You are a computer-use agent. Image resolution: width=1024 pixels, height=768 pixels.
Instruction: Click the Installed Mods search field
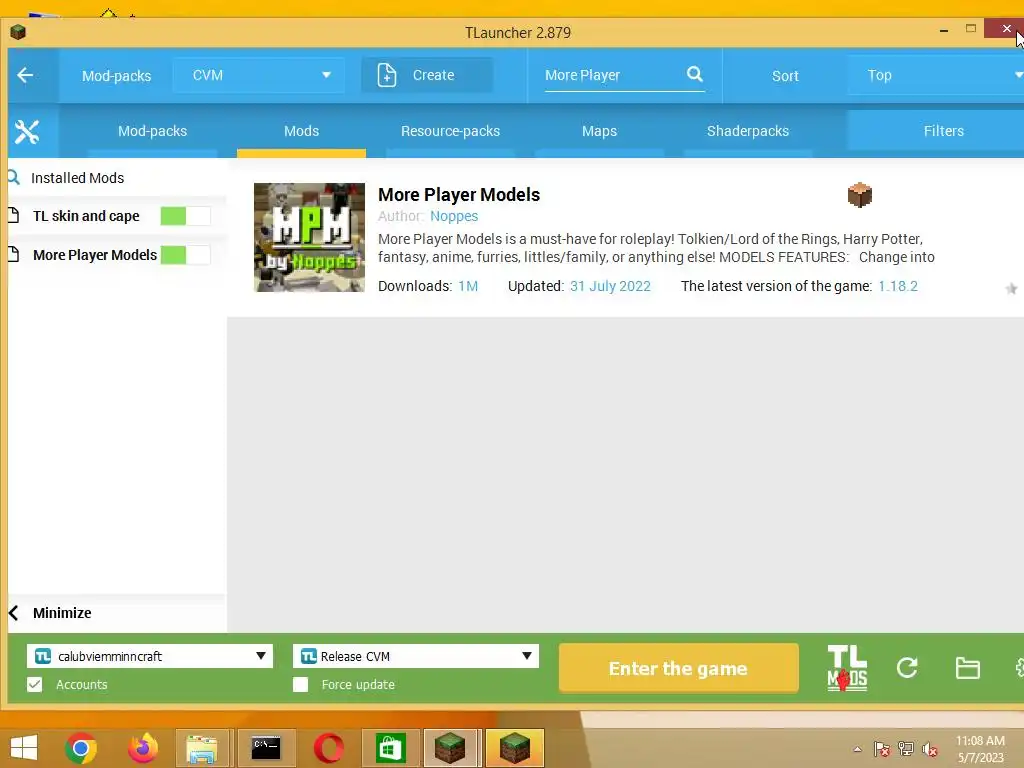pyautogui.click(x=118, y=178)
